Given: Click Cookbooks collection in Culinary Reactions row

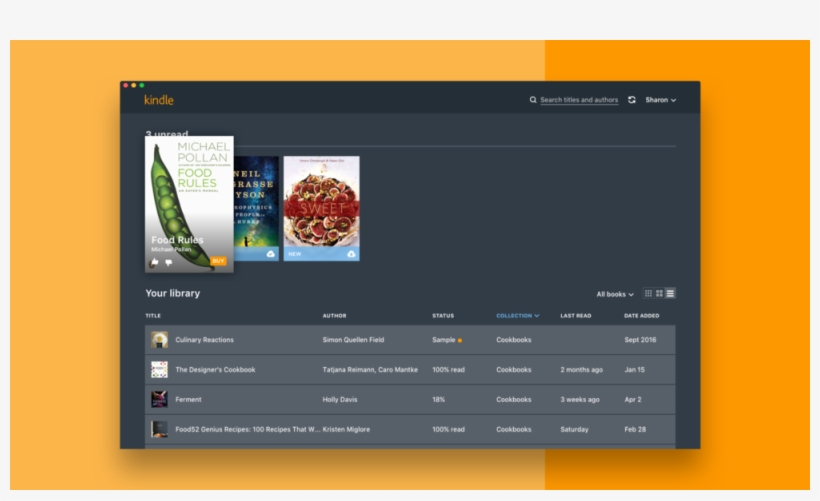Looking at the screenshot, I should coord(514,339).
